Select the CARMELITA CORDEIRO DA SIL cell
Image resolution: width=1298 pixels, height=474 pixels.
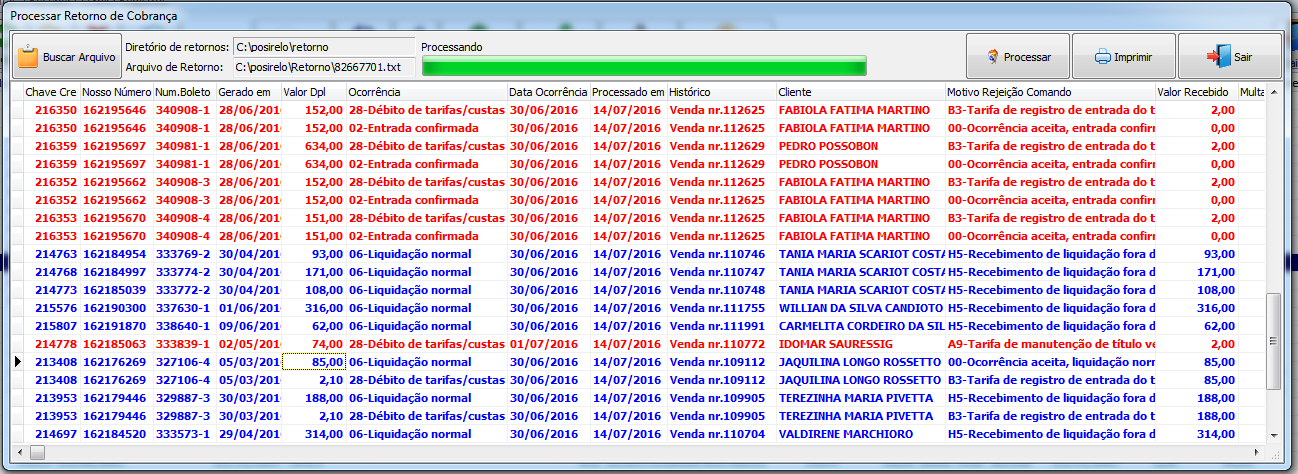pyautogui.click(x=859, y=326)
